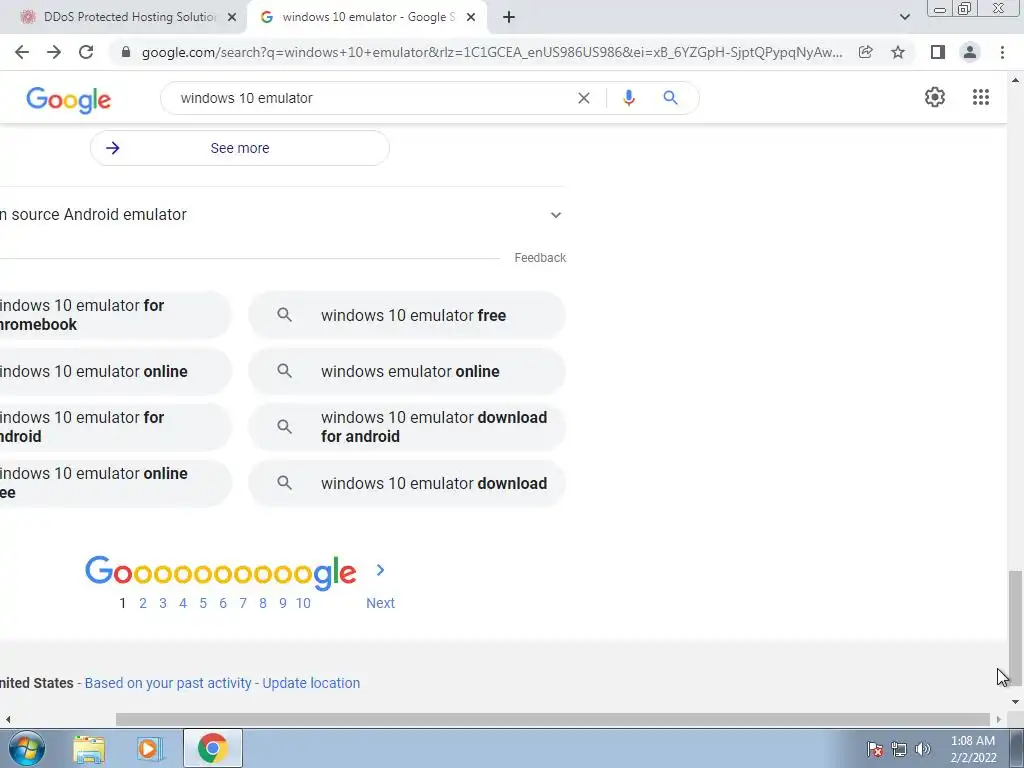Open the Google apps grid

[x=981, y=97]
